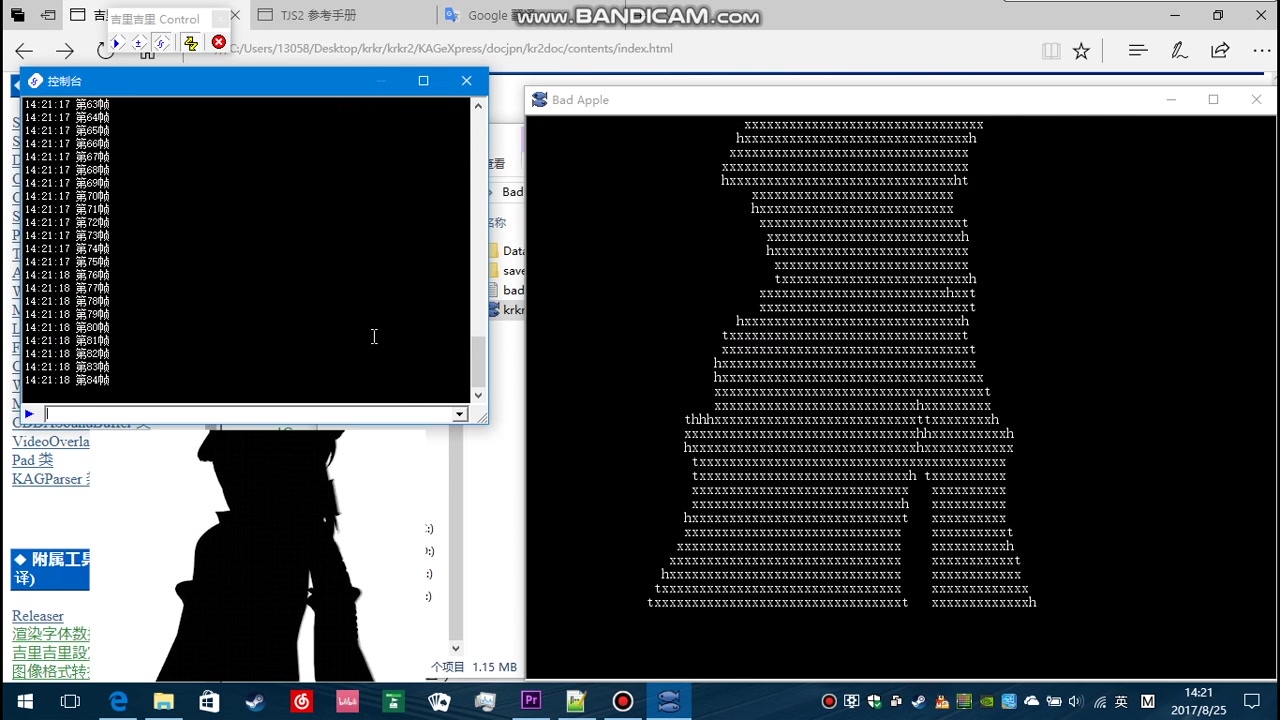Open the VideoOverlay link
The width and height of the screenshot is (1280, 720).
50,441
